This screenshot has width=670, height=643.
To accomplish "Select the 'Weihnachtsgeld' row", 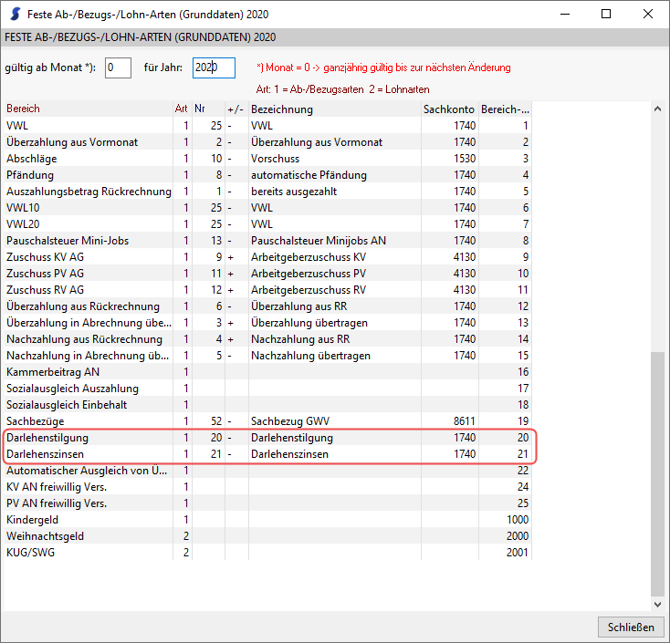I will [268, 536].
